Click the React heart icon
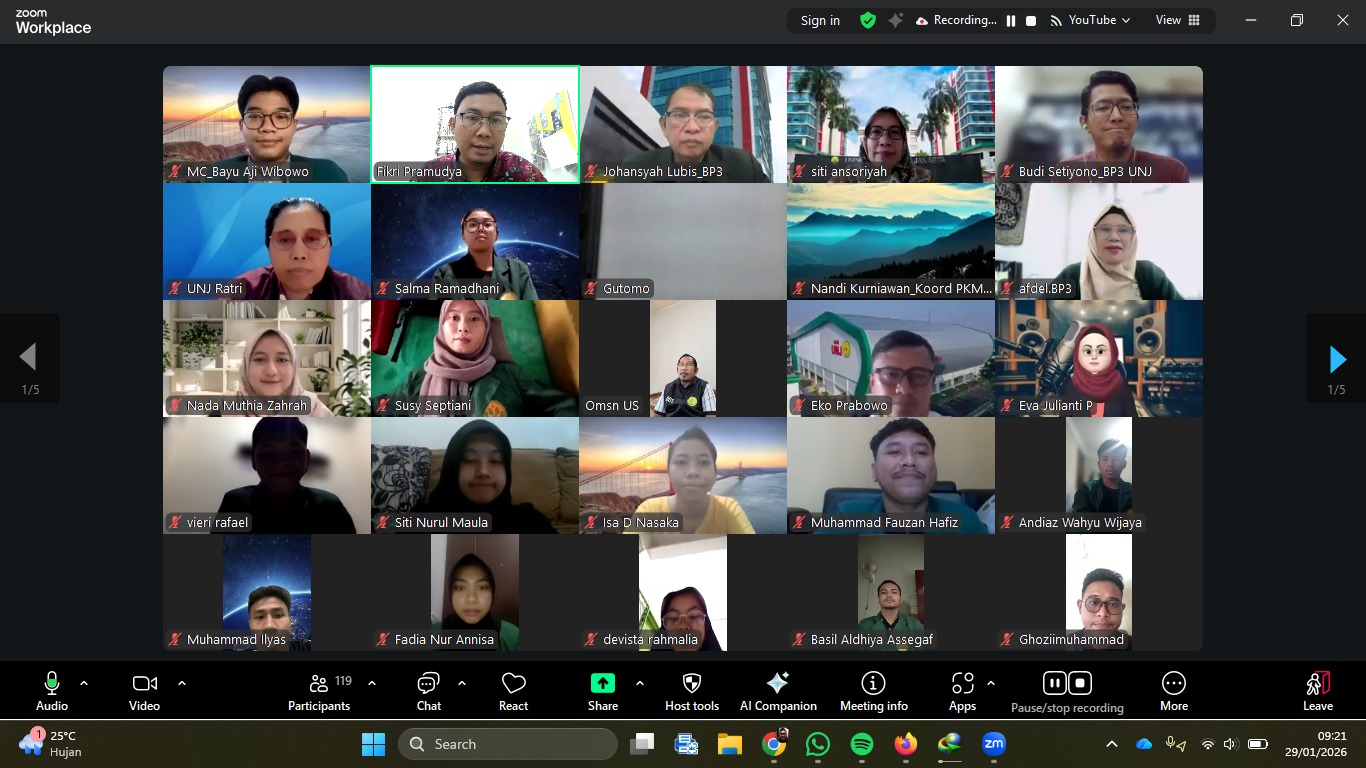The width and height of the screenshot is (1366, 768). [513, 691]
